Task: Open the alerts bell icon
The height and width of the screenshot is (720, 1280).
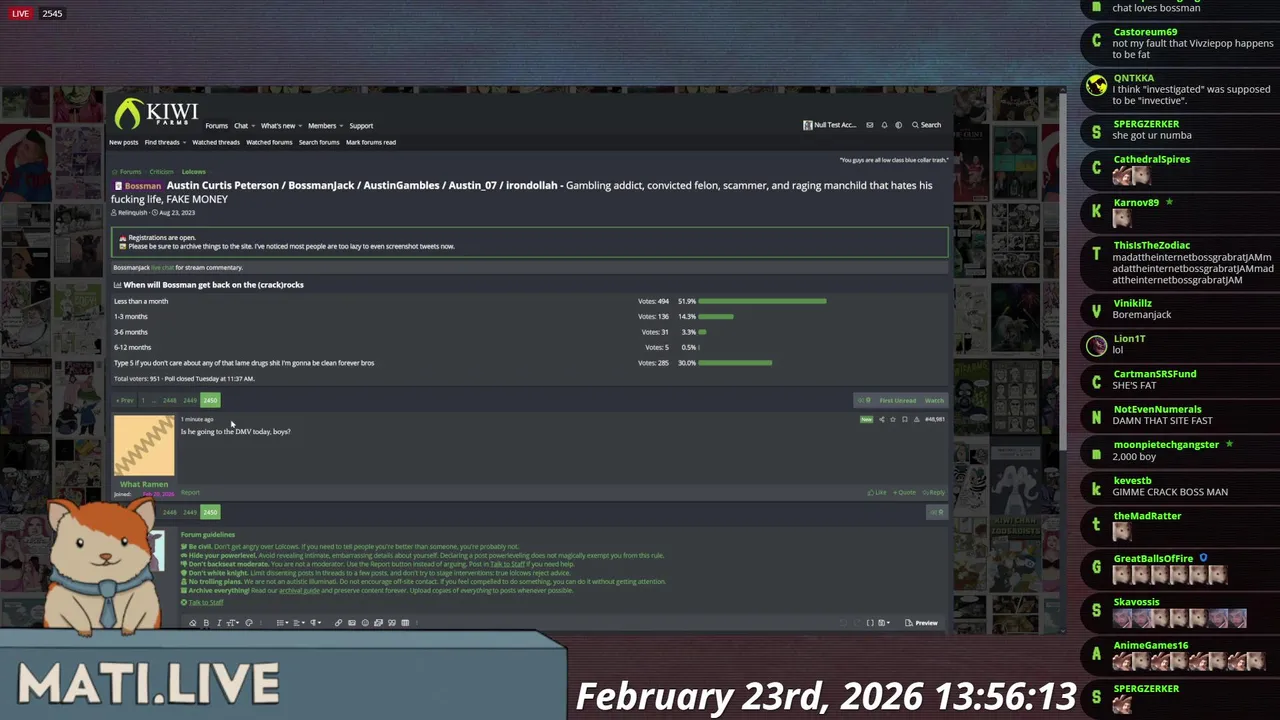Action: click(x=884, y=125)
